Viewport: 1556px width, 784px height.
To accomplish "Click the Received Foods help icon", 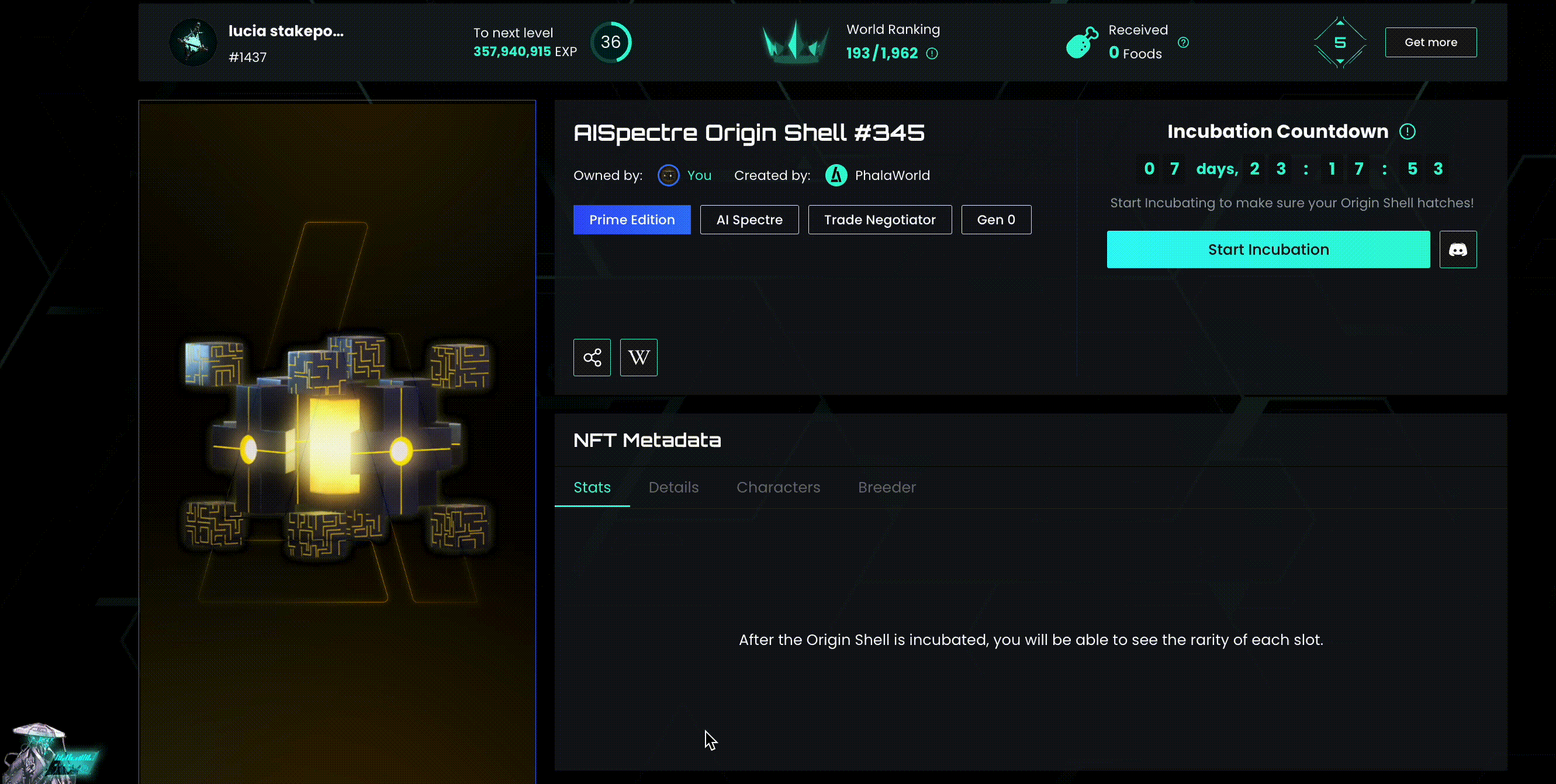I will [1183, 42].
